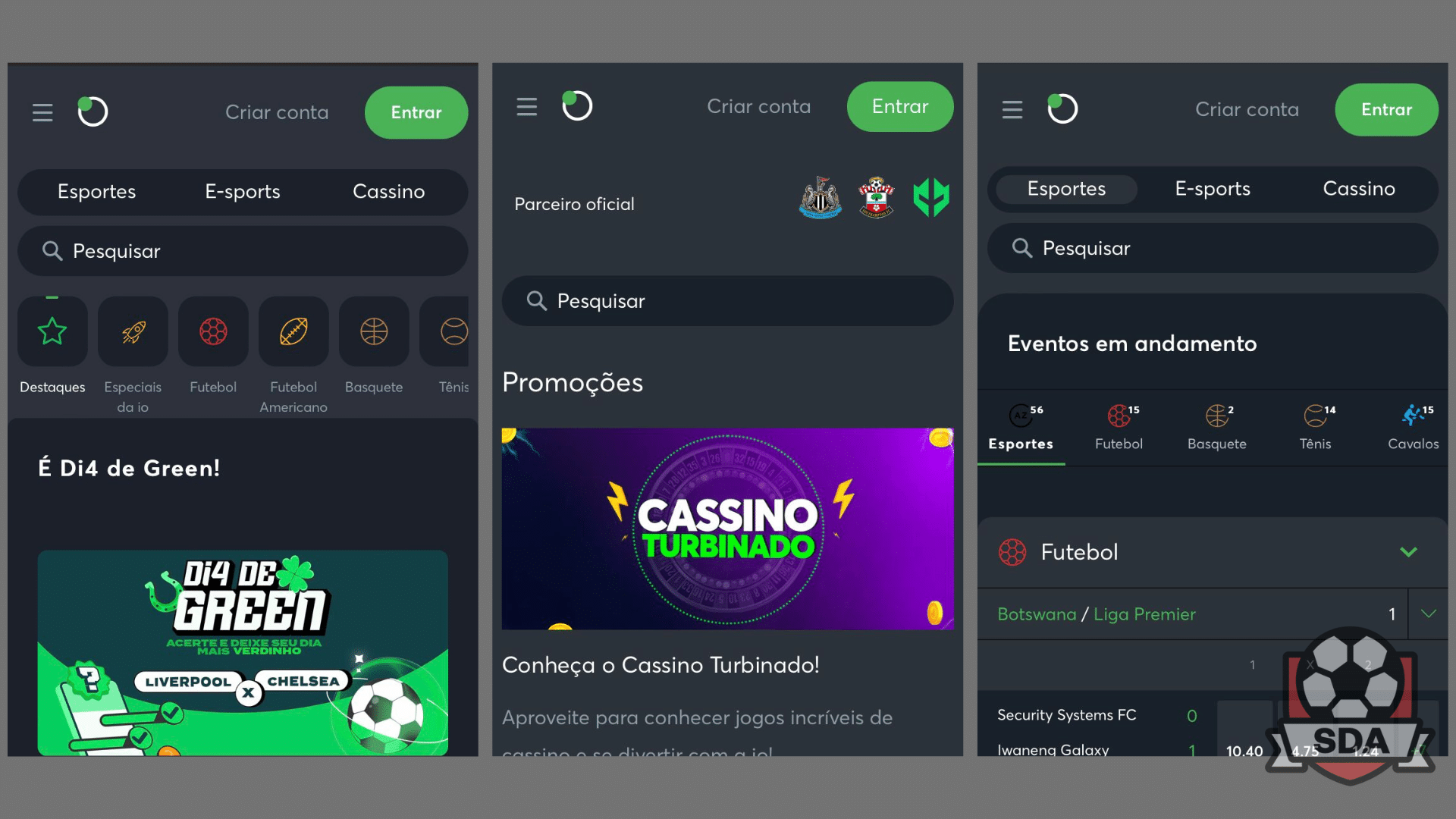The image size is (1456, 819).
Task: Click Entrar button in middle panel
Action: 900,107
